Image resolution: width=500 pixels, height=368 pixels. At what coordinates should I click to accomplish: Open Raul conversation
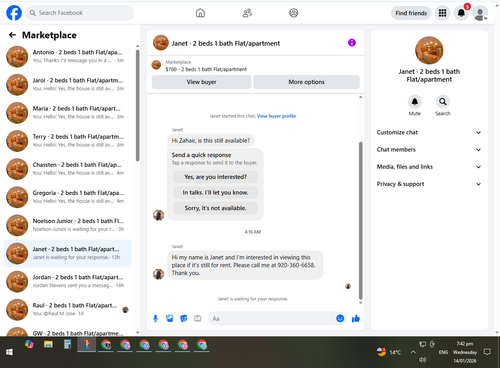[x=67, y=309]
